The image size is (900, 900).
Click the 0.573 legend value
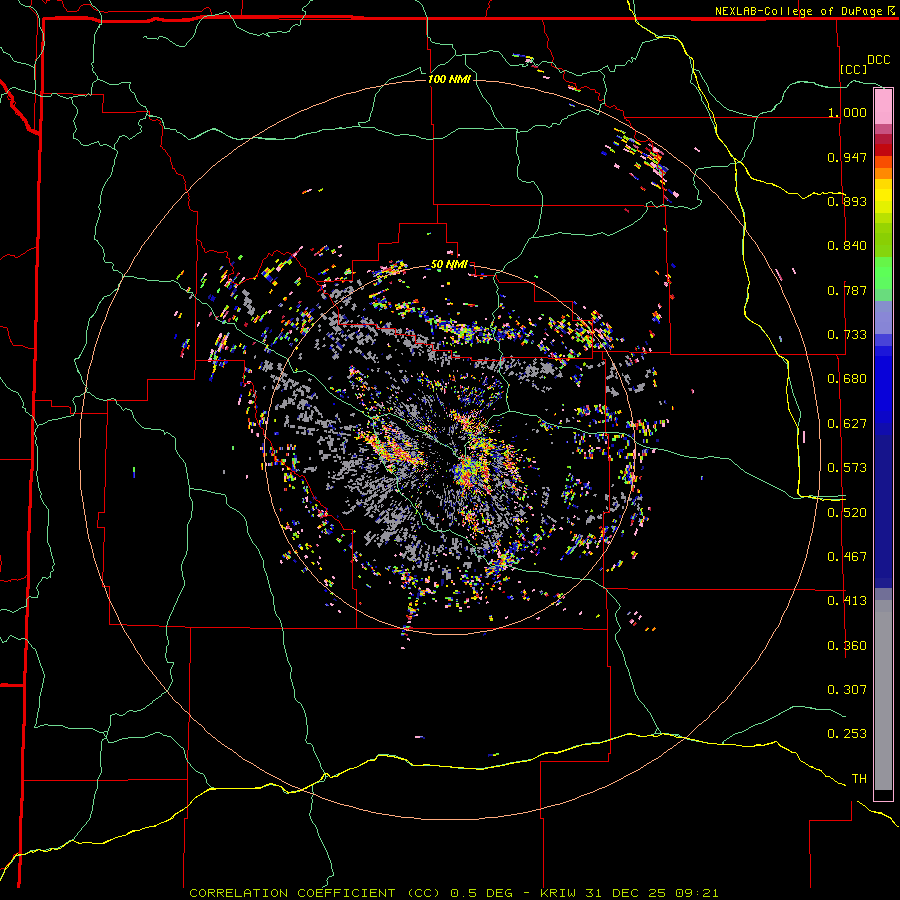click(x=847, y=468)
